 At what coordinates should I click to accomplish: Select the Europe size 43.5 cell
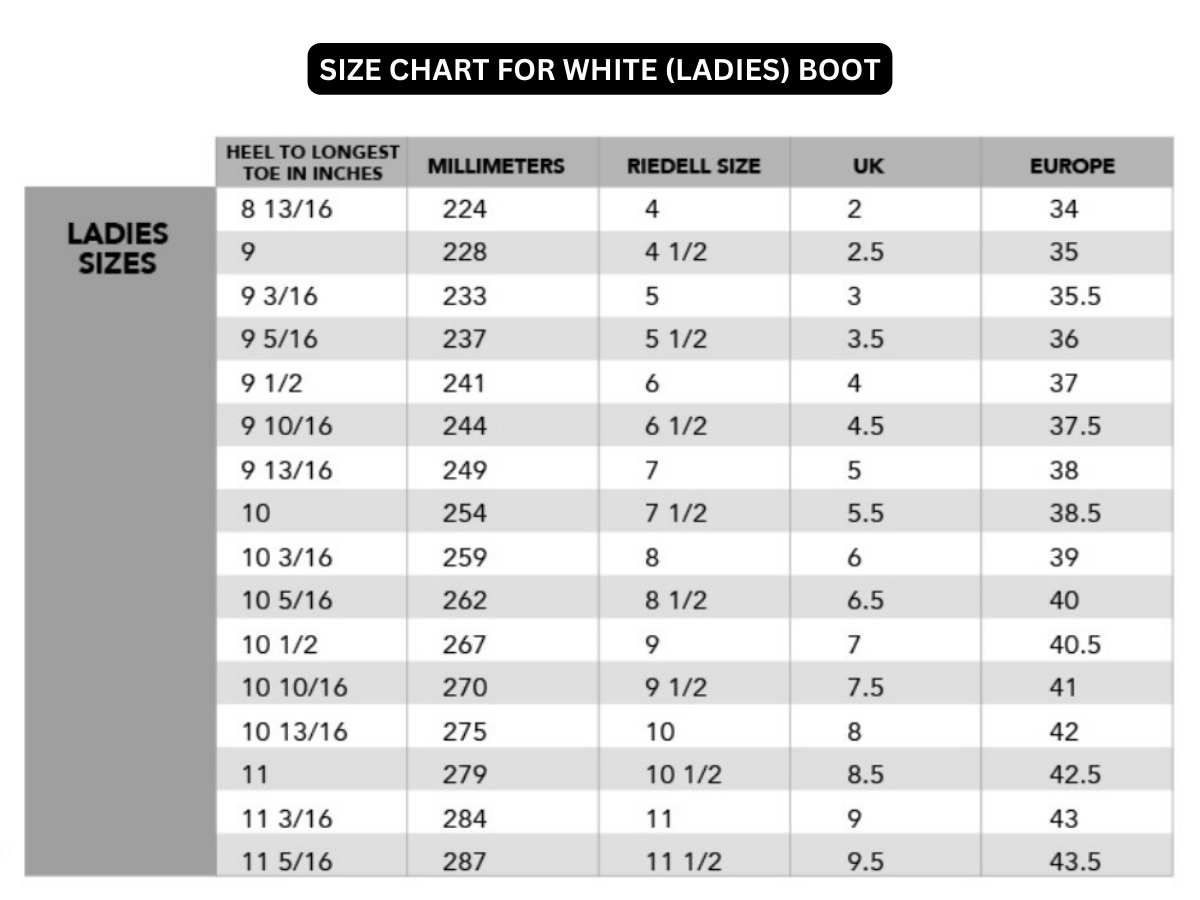tap(1074, 862)
